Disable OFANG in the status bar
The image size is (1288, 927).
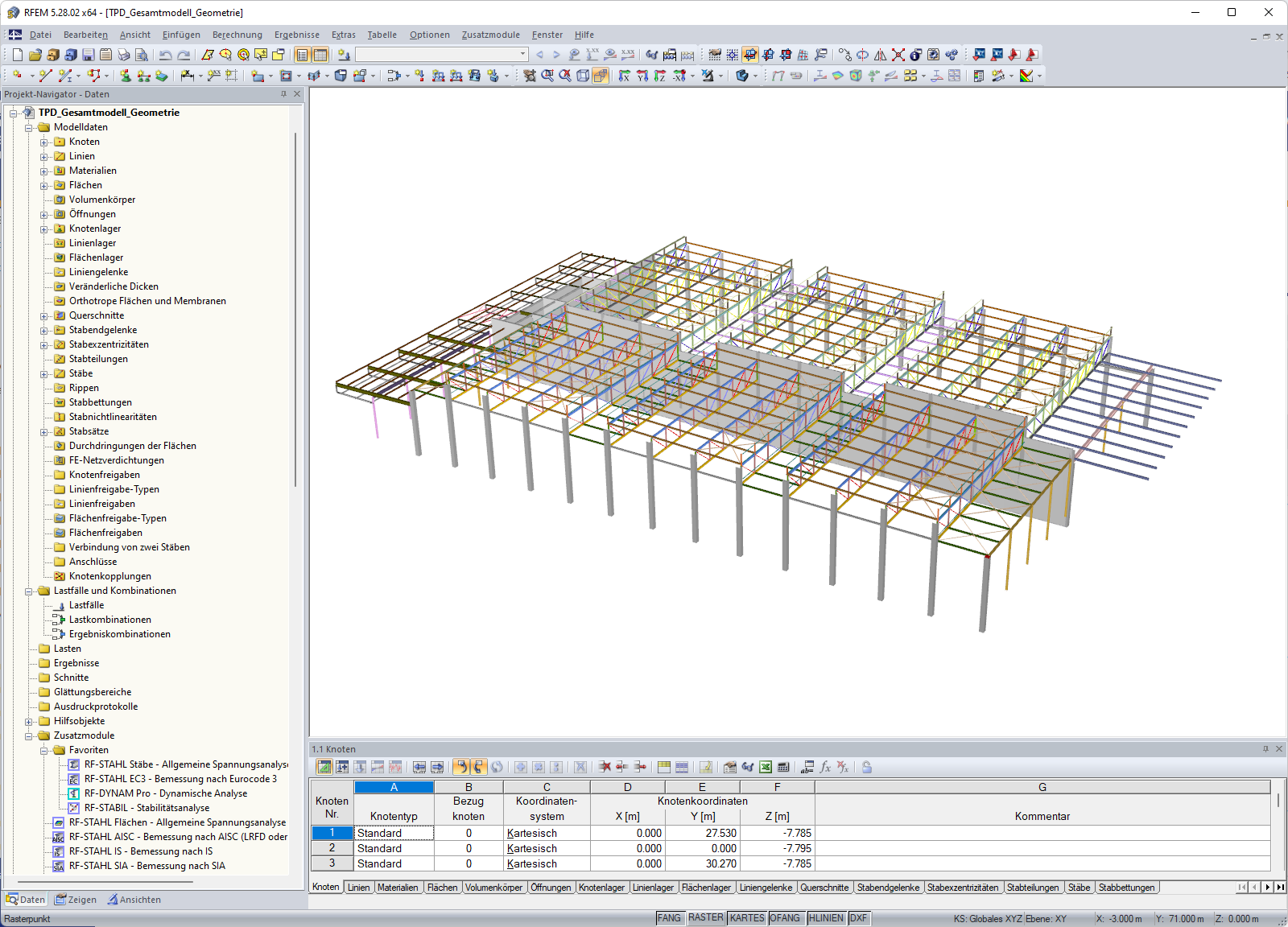(786, 917)
